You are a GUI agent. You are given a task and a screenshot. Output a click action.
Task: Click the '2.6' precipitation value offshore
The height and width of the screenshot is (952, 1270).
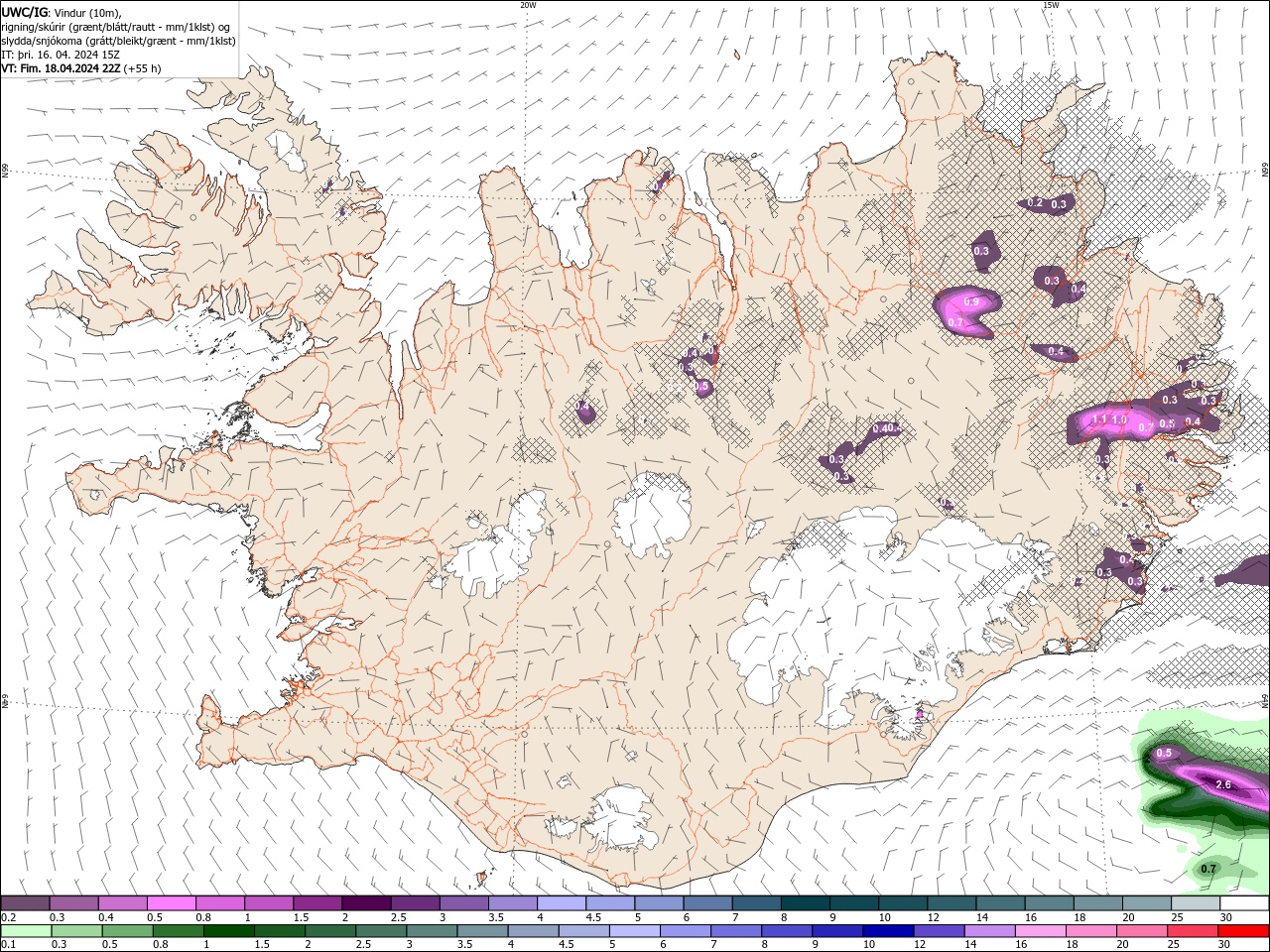click(1223, 784)
